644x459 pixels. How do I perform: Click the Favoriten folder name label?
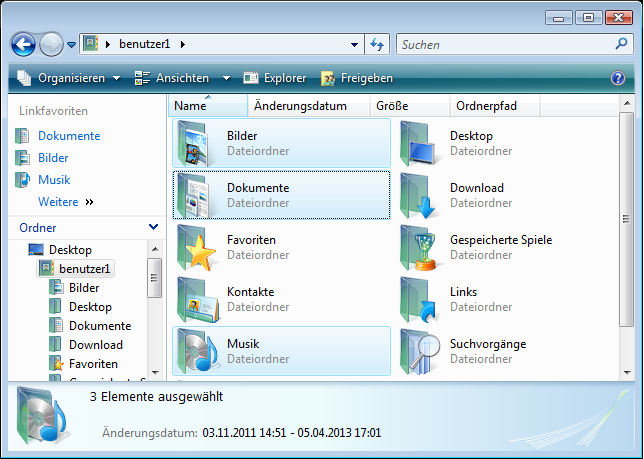point(251,240)
